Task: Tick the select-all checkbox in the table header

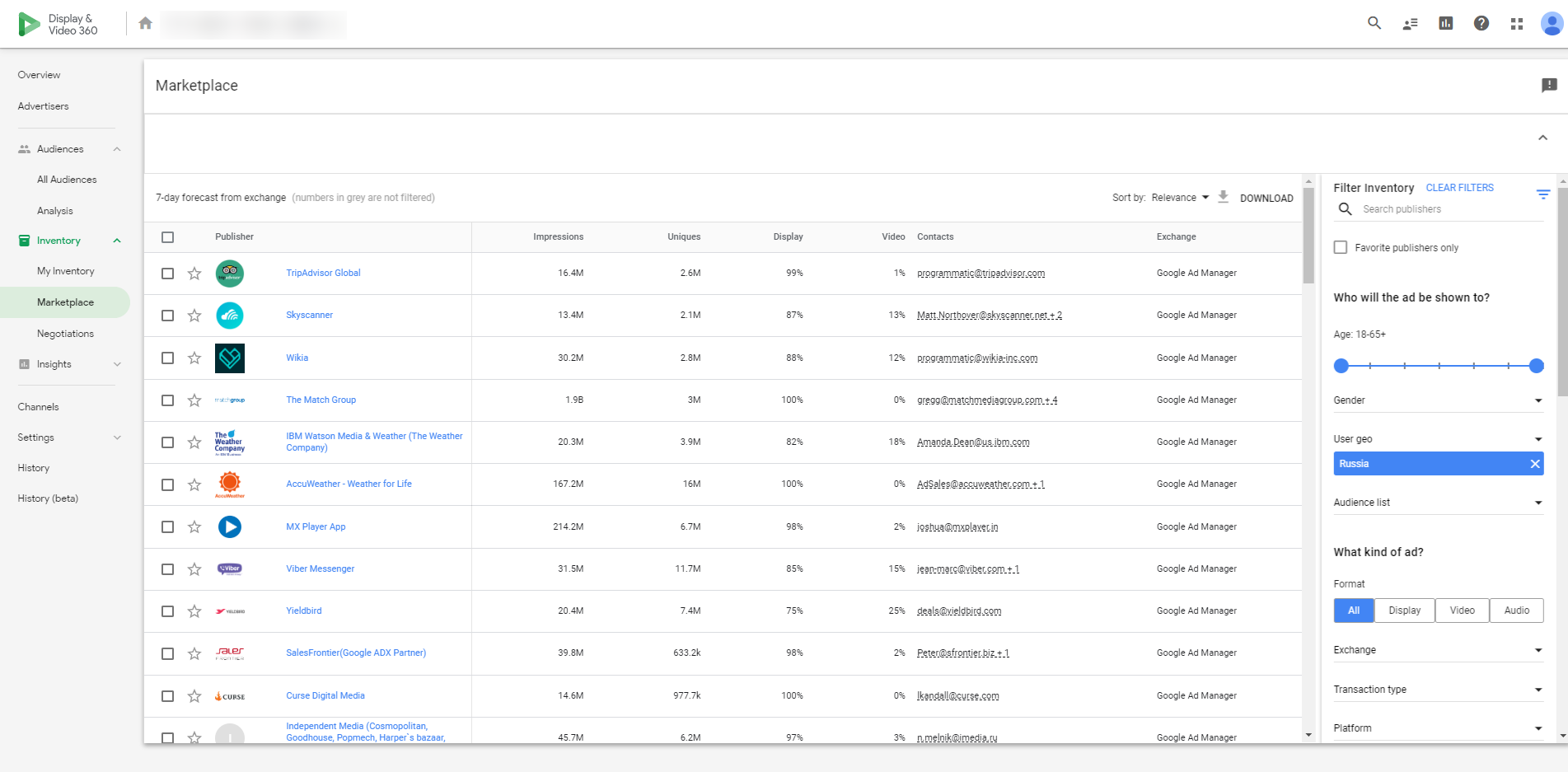Action: tap(168, 237)
